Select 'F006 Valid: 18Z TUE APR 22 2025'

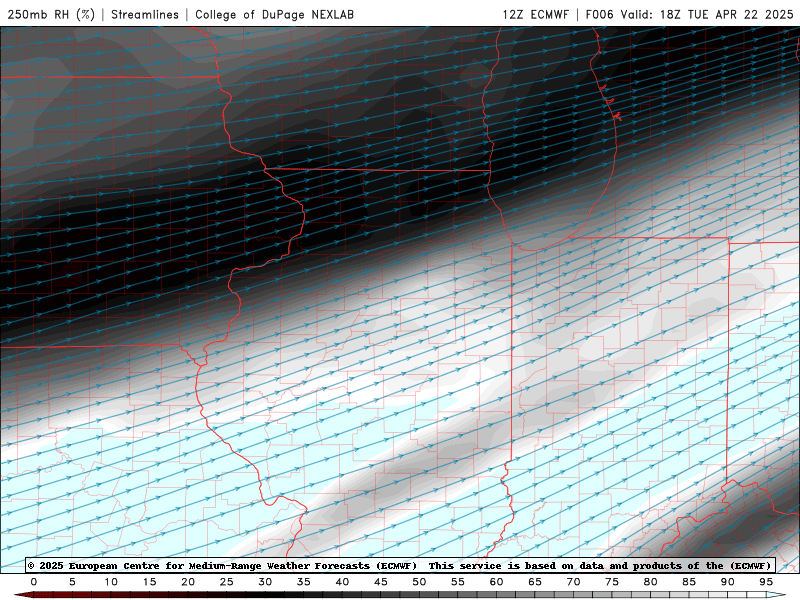[x=689, y=14]
